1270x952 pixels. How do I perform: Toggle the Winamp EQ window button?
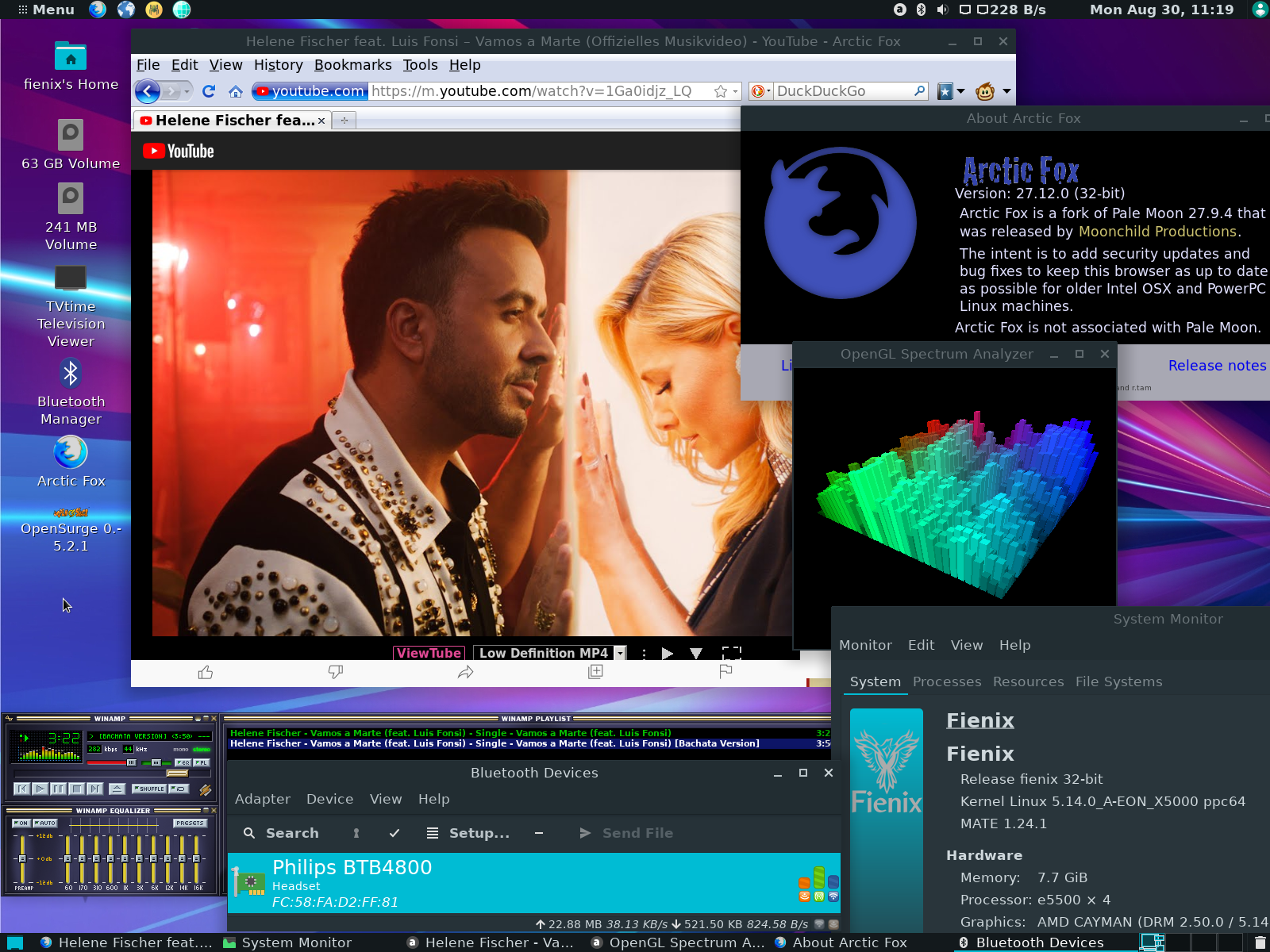coord(183,762)
